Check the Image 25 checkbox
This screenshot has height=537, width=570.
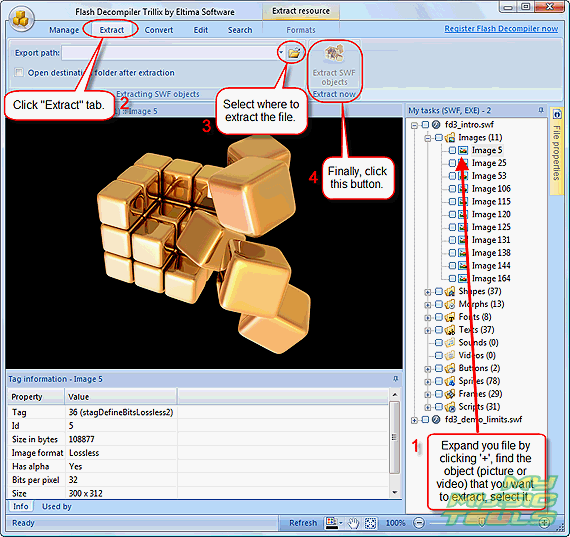(x=452, y=163)
